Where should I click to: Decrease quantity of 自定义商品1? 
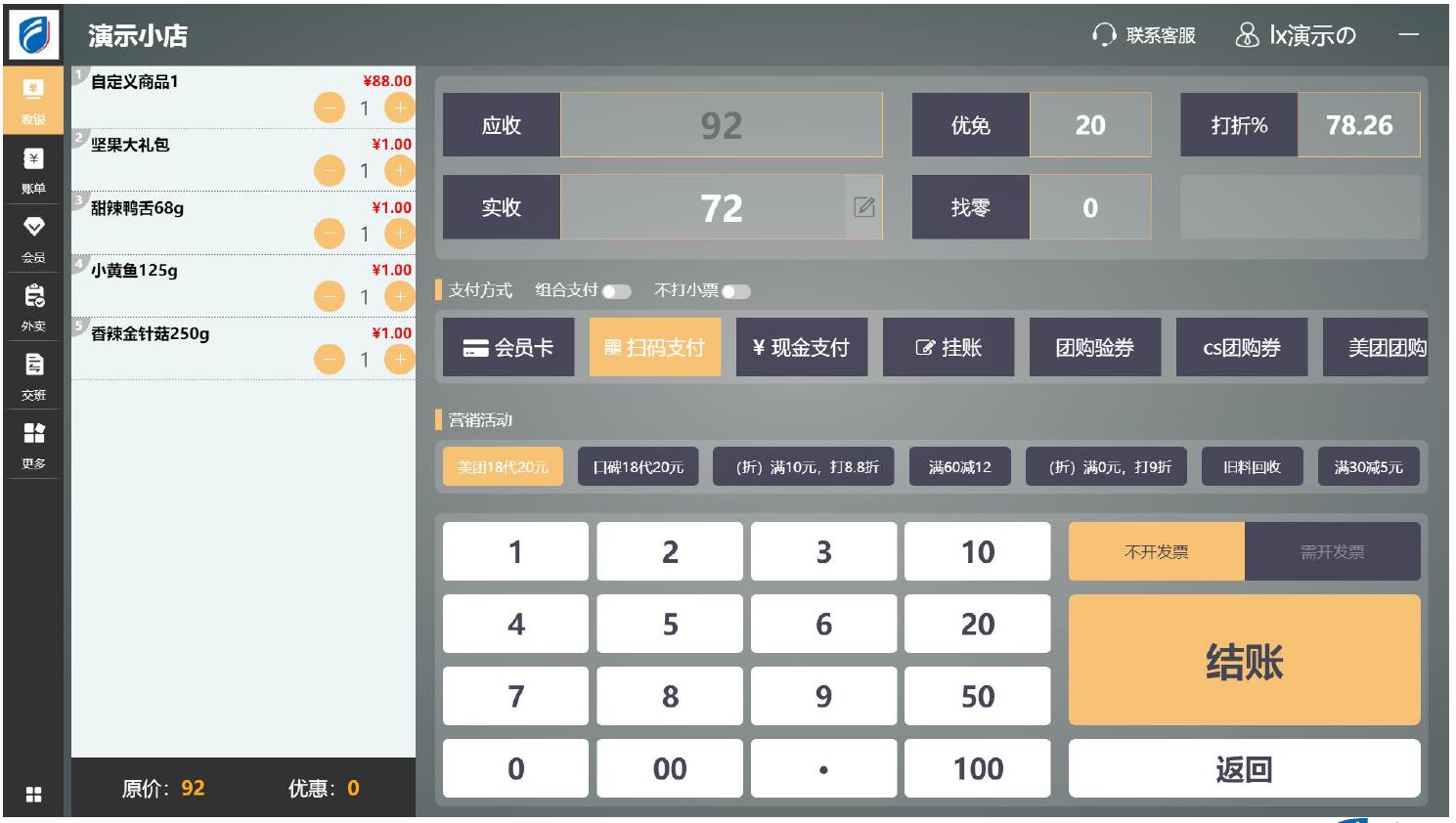330,108
